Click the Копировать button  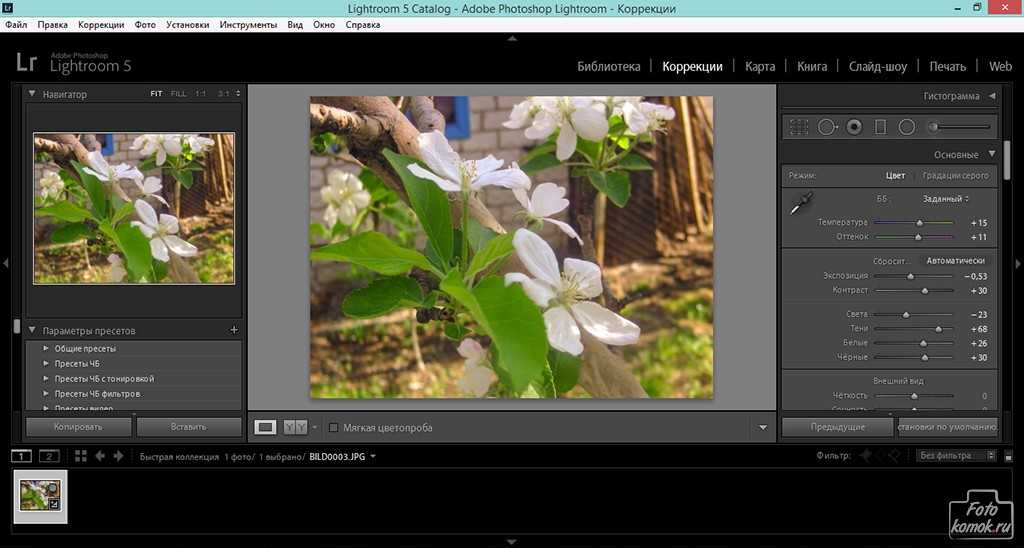tap(78, 427)
